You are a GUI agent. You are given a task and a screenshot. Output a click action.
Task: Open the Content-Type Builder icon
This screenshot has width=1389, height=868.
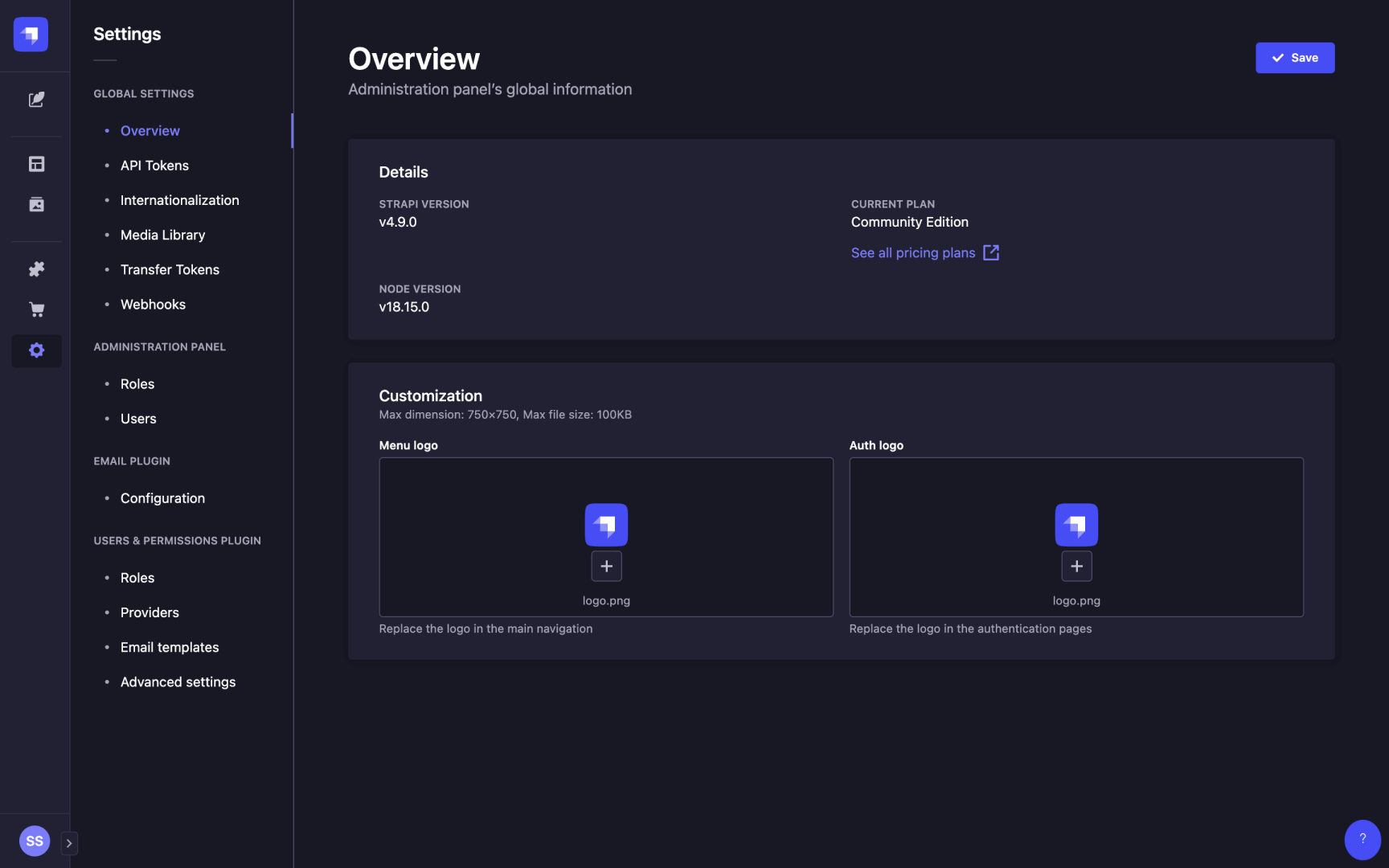[x=36, y=164]
